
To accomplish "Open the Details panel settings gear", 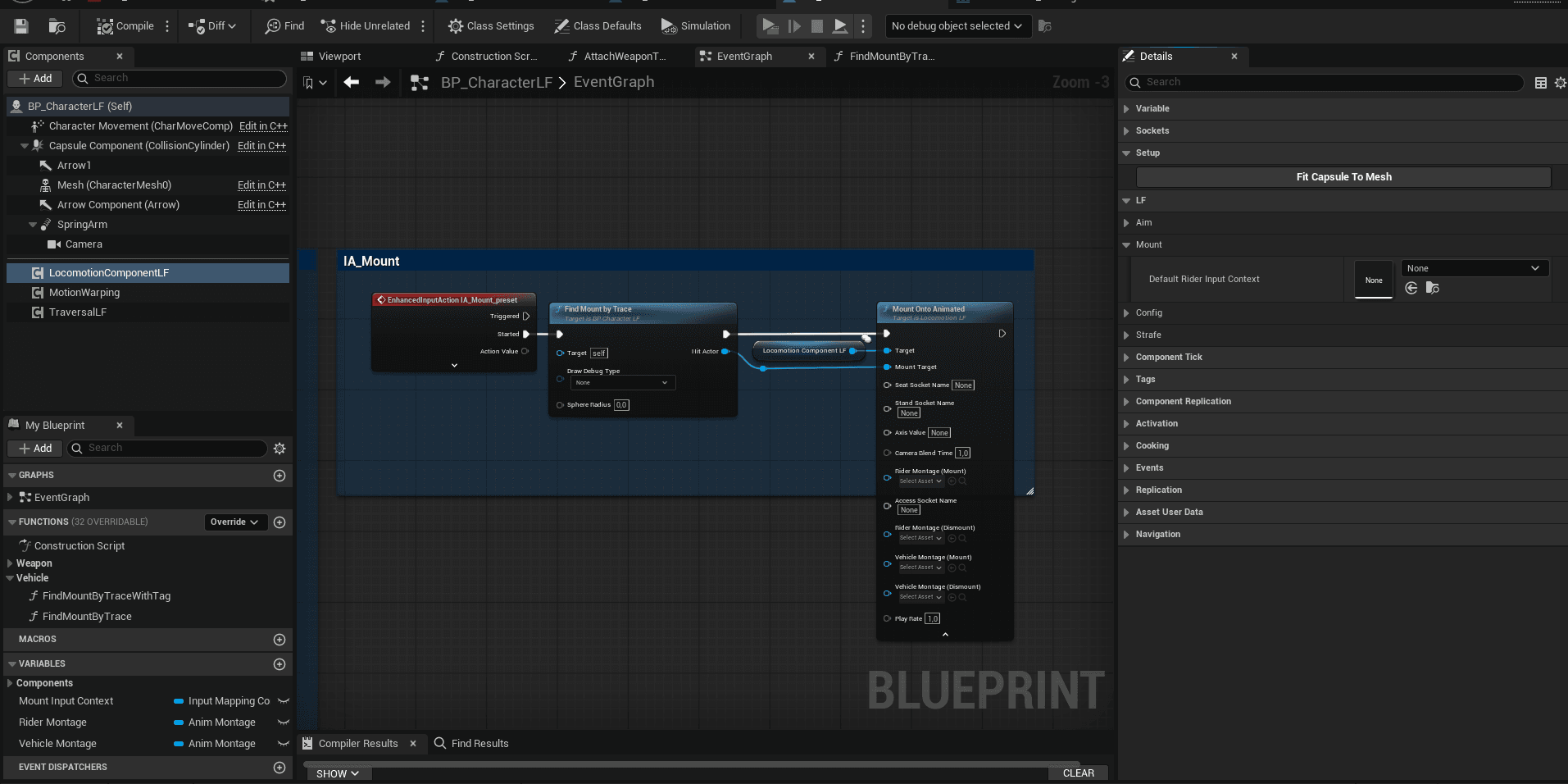I will pyautogui.click(x=1560, y=83).
